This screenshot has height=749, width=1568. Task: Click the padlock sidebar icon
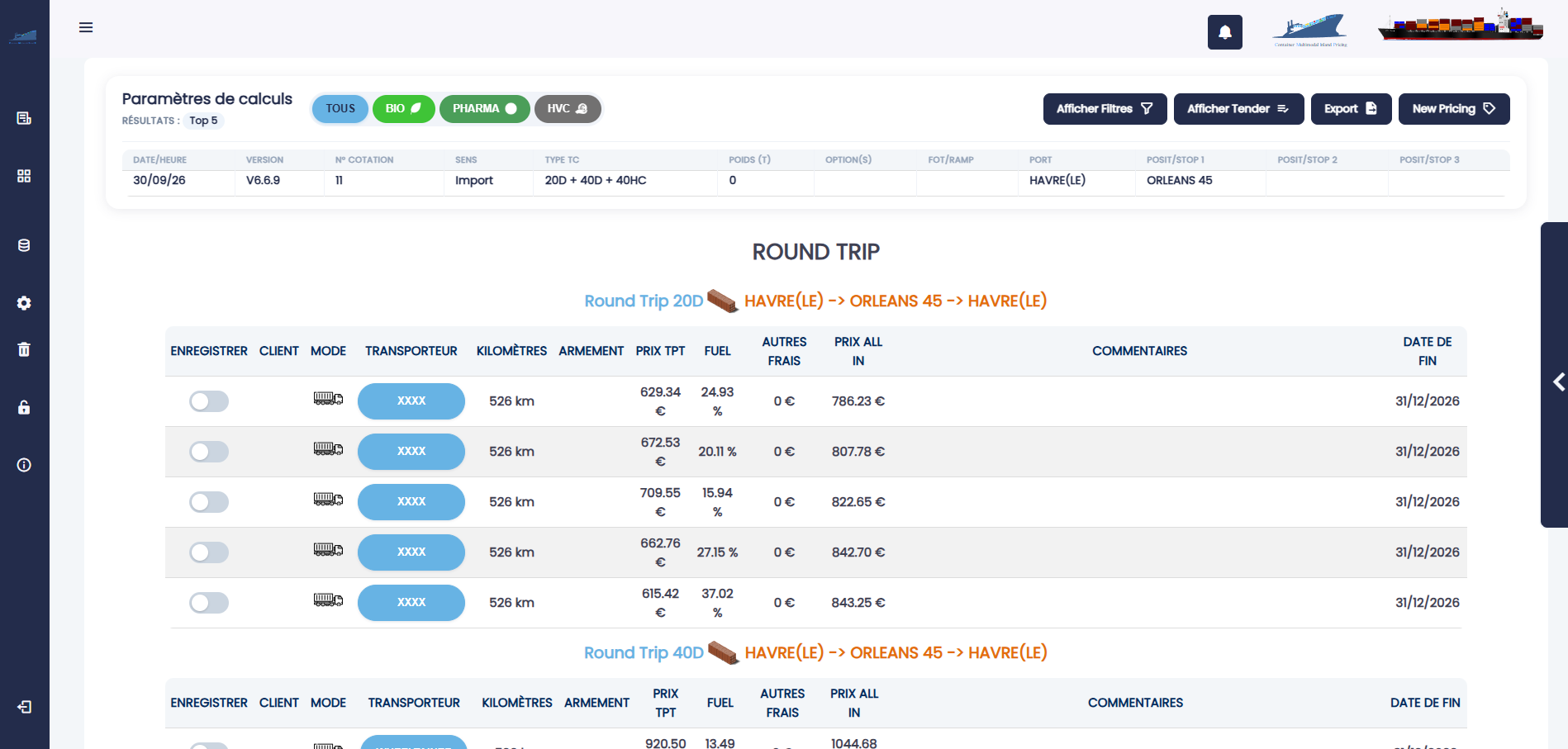coord(24,407)
